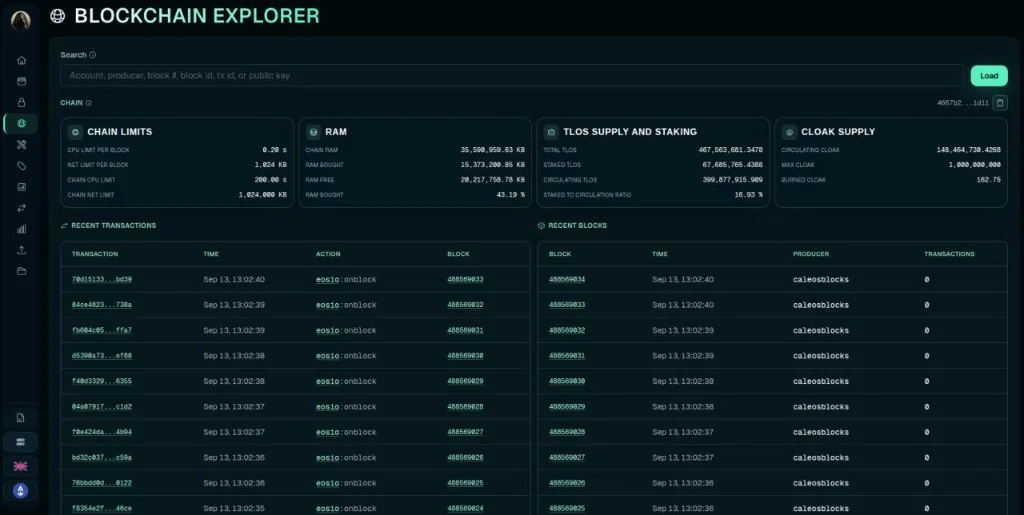The width and height of the screenshot is (1024, 515).
Task: Copy the chain ID with clipboard icon
Action: [x=1000, y=102]
